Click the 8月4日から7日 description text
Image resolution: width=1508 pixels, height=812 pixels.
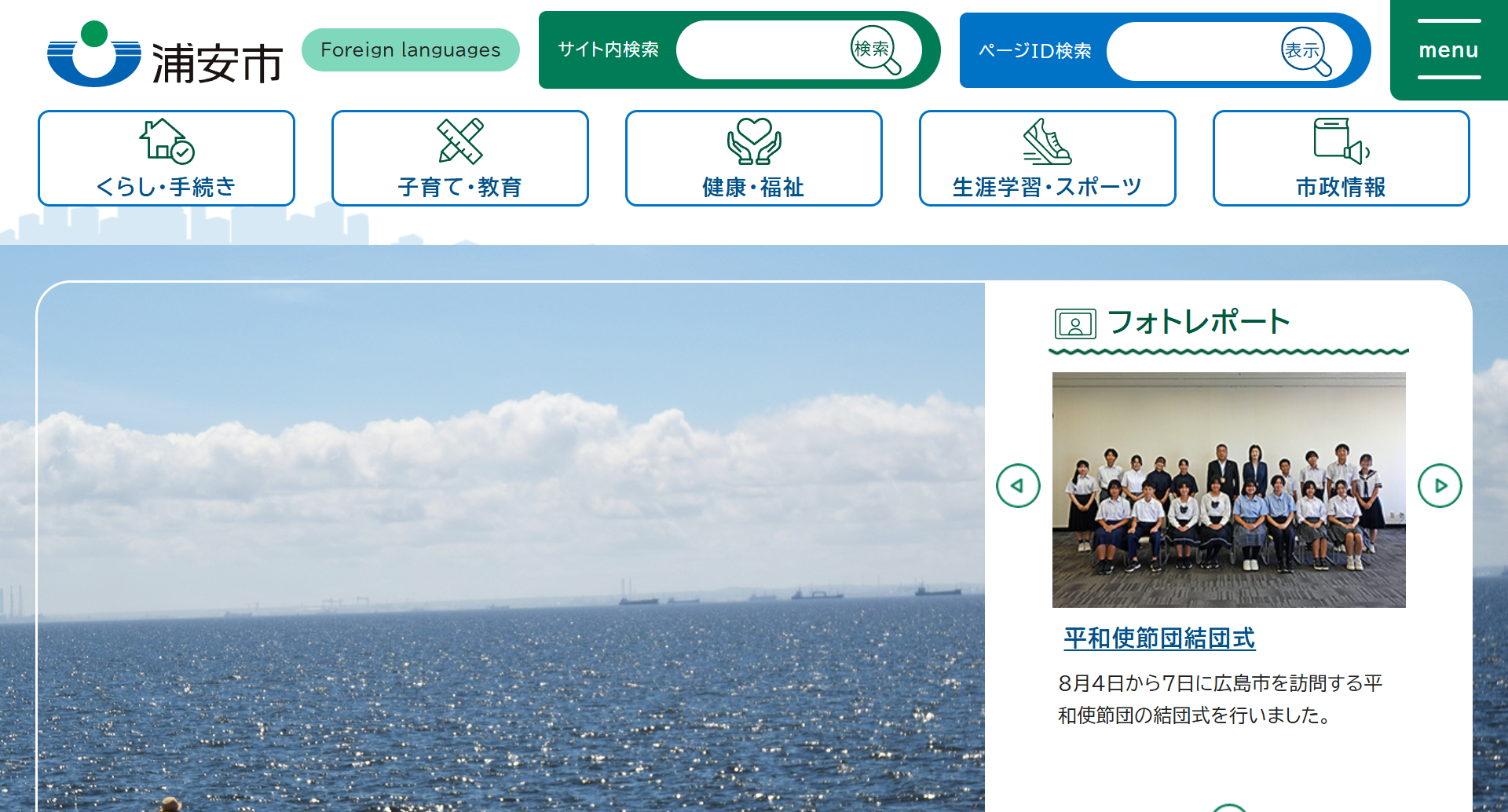[x=1221, y=699]
